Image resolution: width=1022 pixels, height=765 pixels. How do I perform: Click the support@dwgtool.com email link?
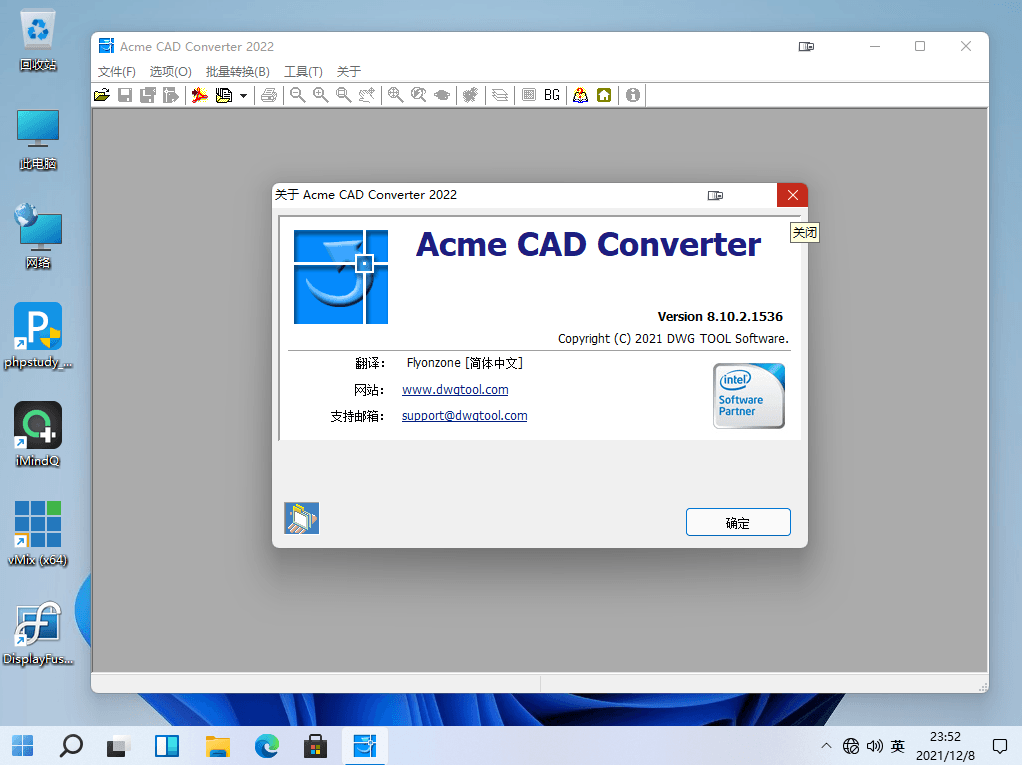[x=465, y=416]
